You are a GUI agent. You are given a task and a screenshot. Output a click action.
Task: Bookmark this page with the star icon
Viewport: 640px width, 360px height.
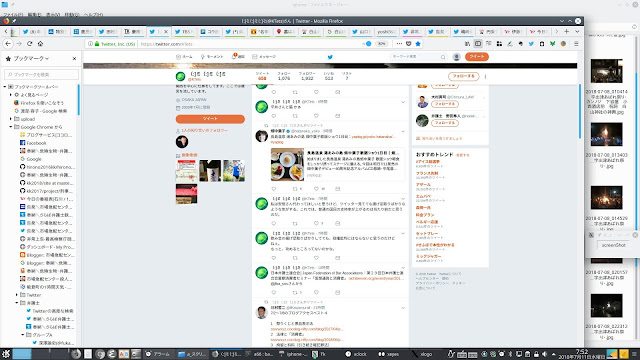click(x=418, y=44)
